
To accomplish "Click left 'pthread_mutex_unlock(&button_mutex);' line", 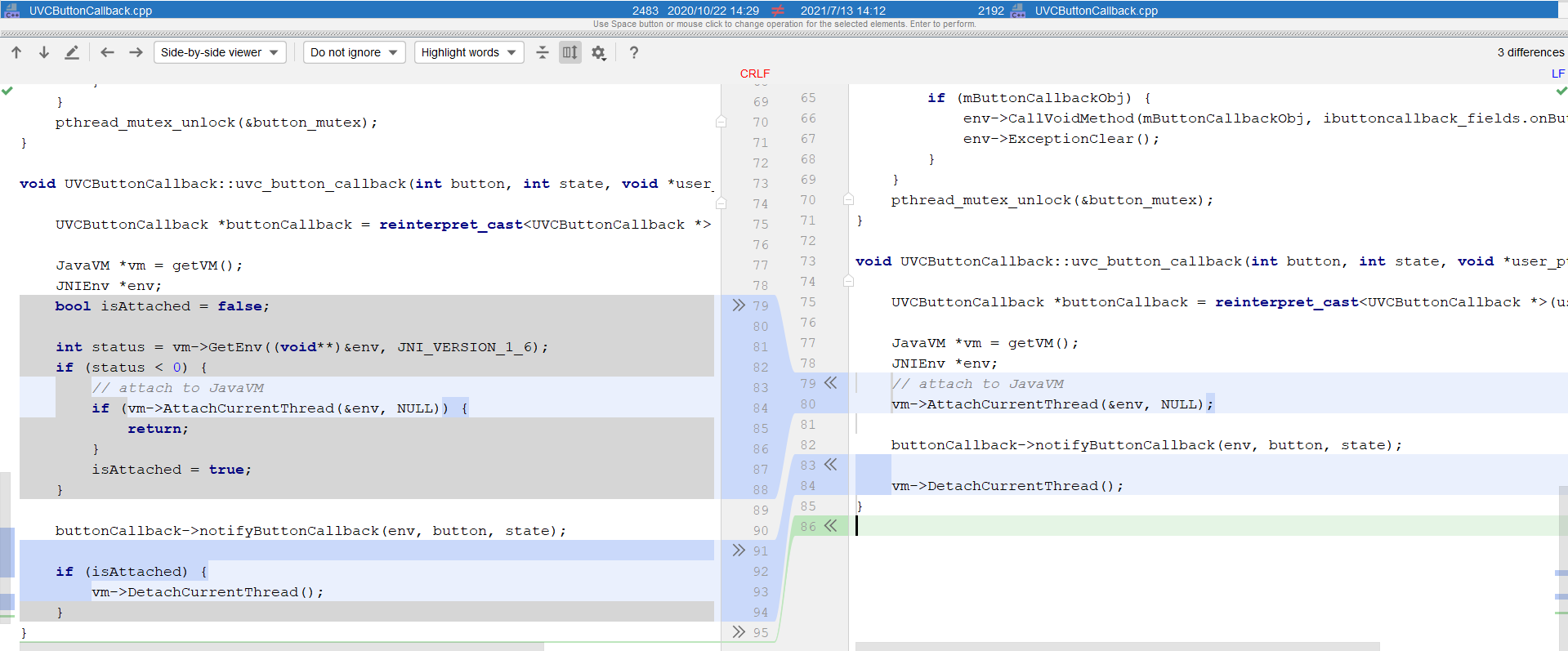I will pos(217,123).
